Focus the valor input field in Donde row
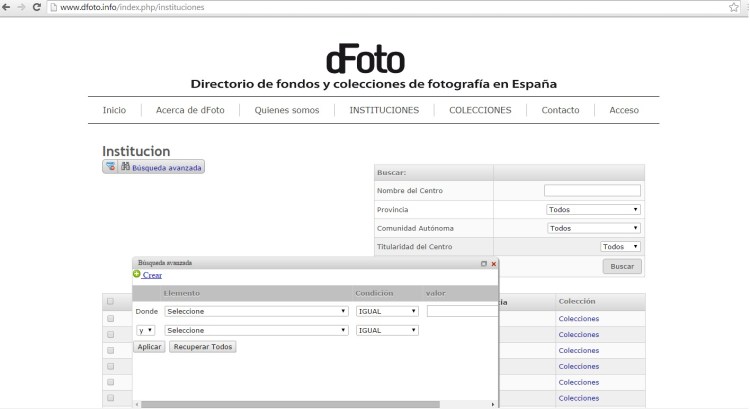Viewport: 750px width, 409px height. 463,311
